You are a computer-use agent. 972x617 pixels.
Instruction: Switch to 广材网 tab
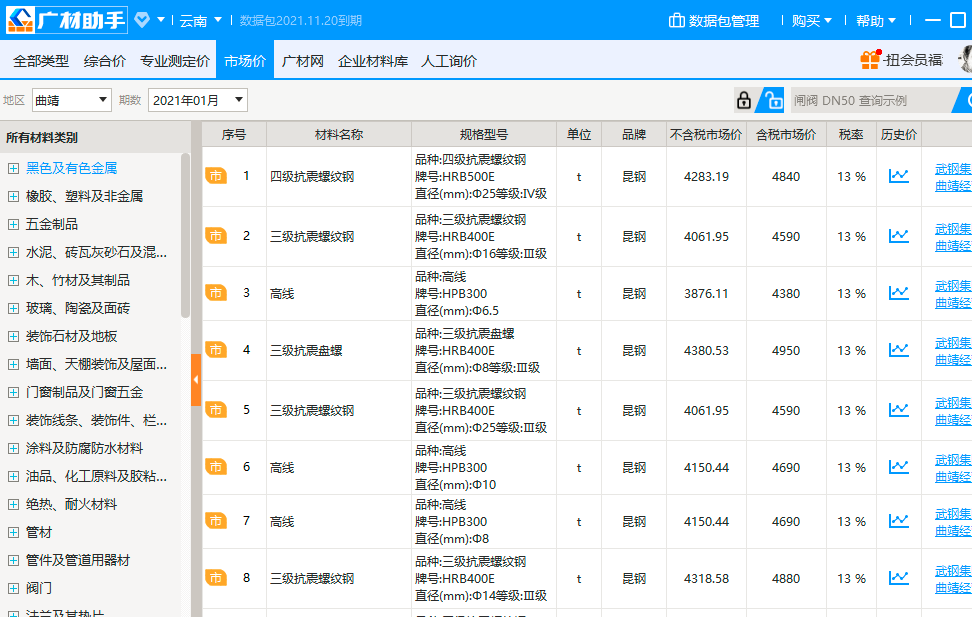click(303, 61)
